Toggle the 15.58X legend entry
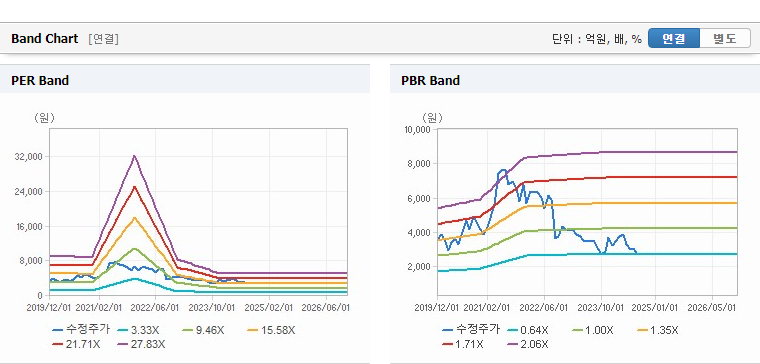Image resolution: width=760 pixels, height=364 pixels. point(271,330)
